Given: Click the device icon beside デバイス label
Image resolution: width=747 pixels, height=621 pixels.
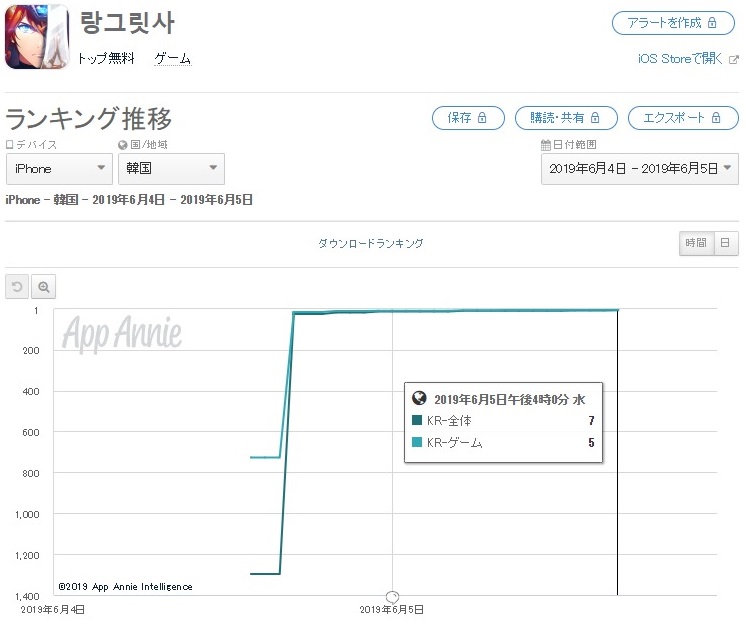Looking at the screenshot, I should click(10, 145).
